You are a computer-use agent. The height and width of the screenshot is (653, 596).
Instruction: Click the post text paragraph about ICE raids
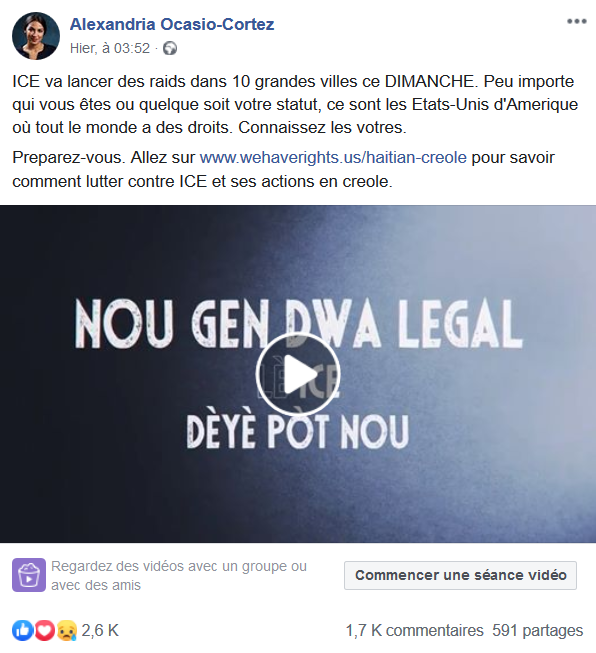(x=295, y=104)
